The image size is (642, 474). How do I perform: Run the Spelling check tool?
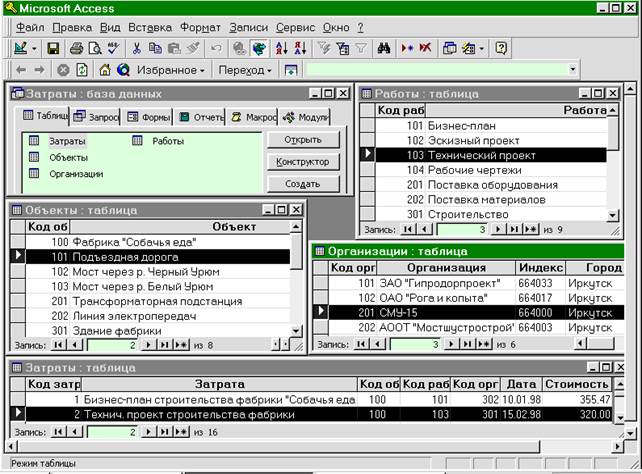click(113, 48)
